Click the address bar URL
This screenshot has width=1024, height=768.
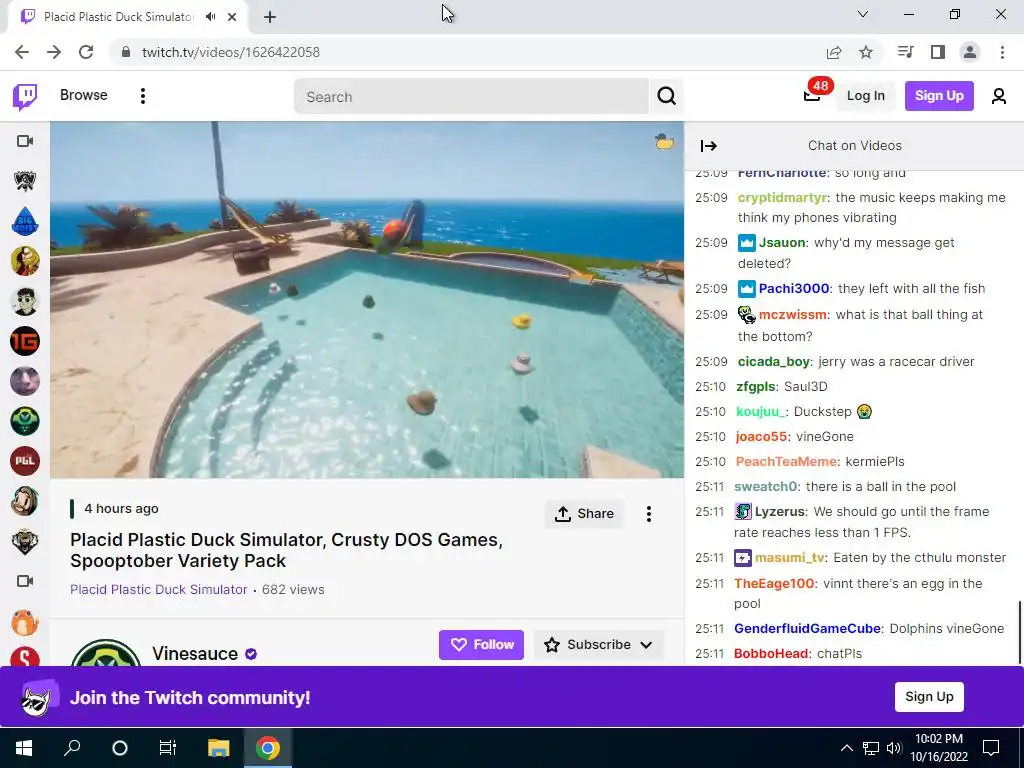tap(231, 52)
